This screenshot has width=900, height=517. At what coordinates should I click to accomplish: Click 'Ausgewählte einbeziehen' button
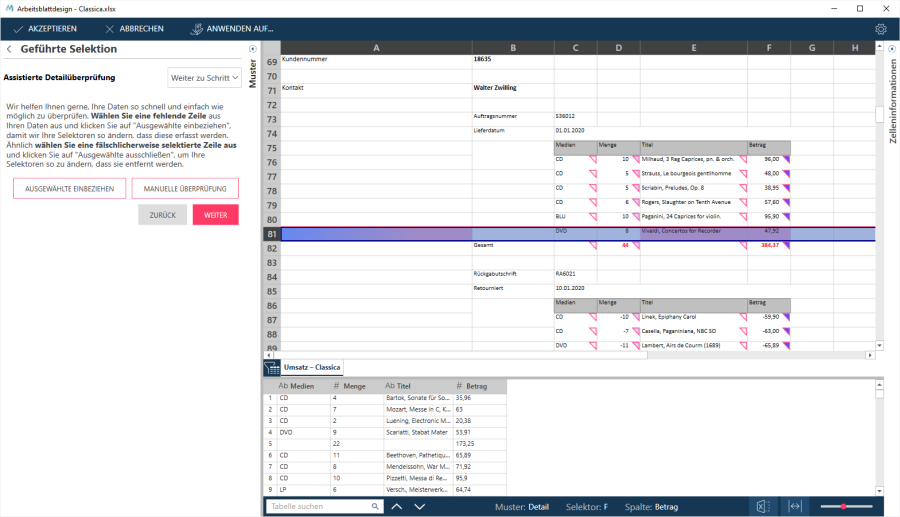[69, 189]
